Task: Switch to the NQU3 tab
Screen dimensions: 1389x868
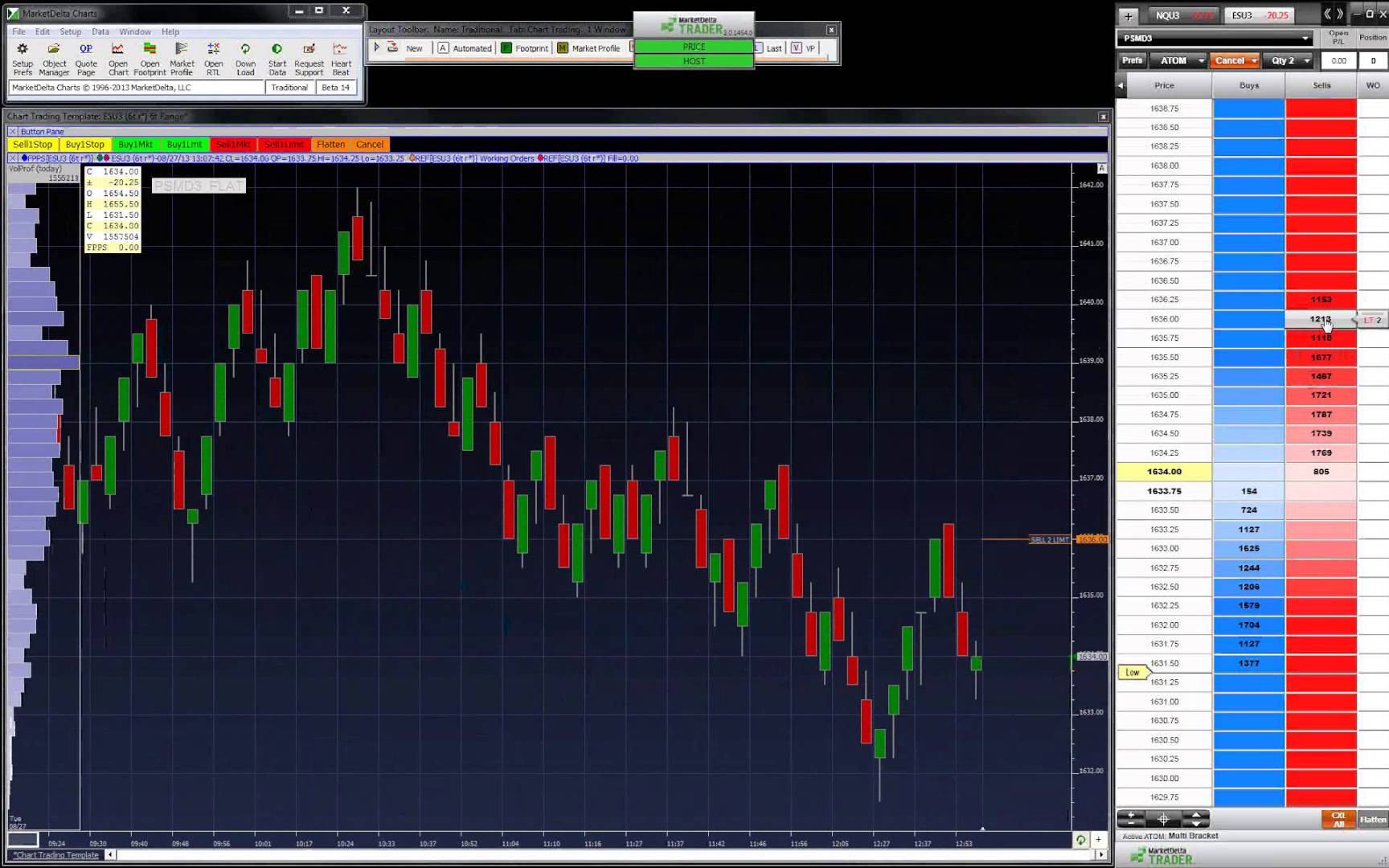Action: 1183,15
